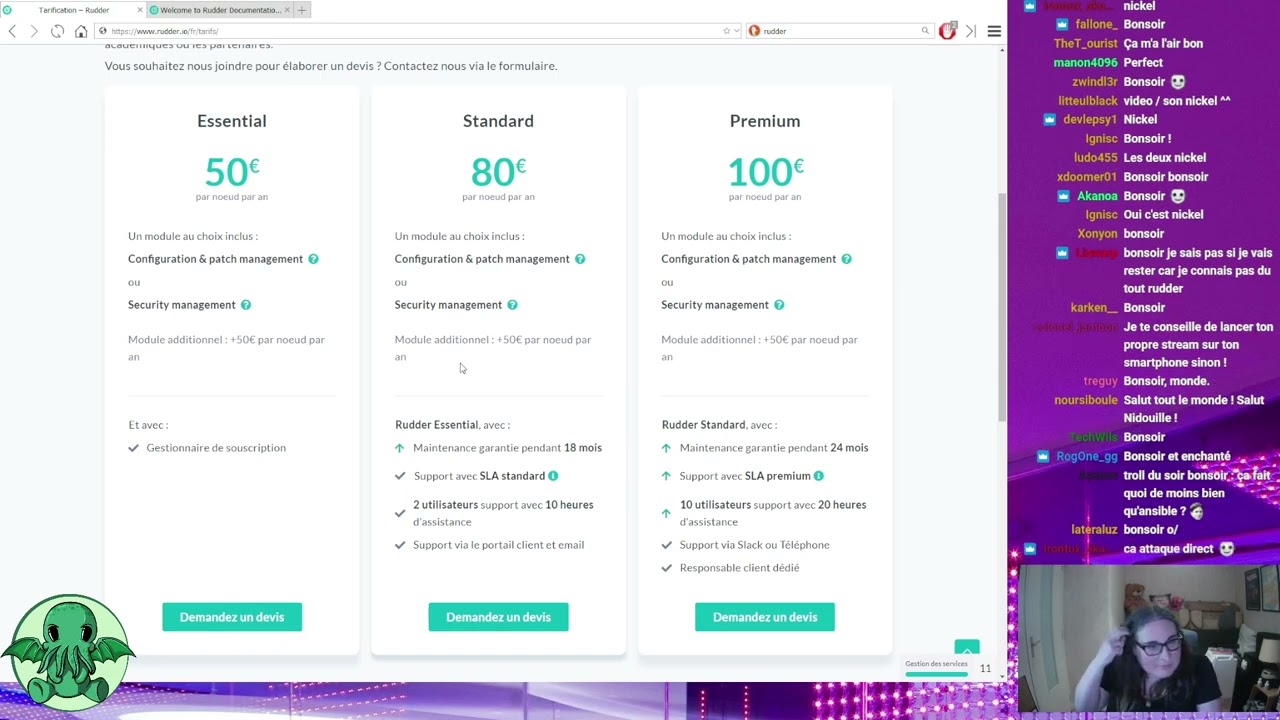The image size is (1280, 720).
Task: Close the Tarification – Rudder tab
Action: click(x=140, y=10)
